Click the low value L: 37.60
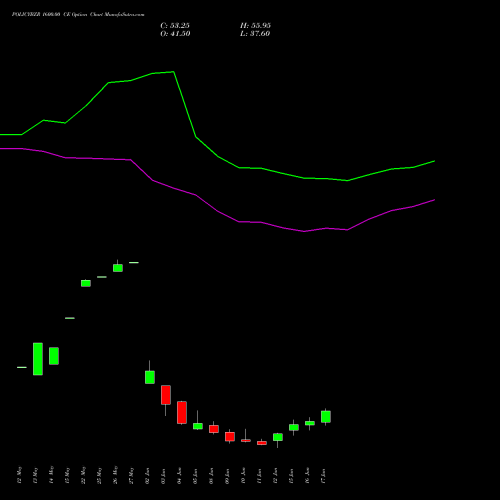This screenshot has width=500, height=500. [255, 34]
